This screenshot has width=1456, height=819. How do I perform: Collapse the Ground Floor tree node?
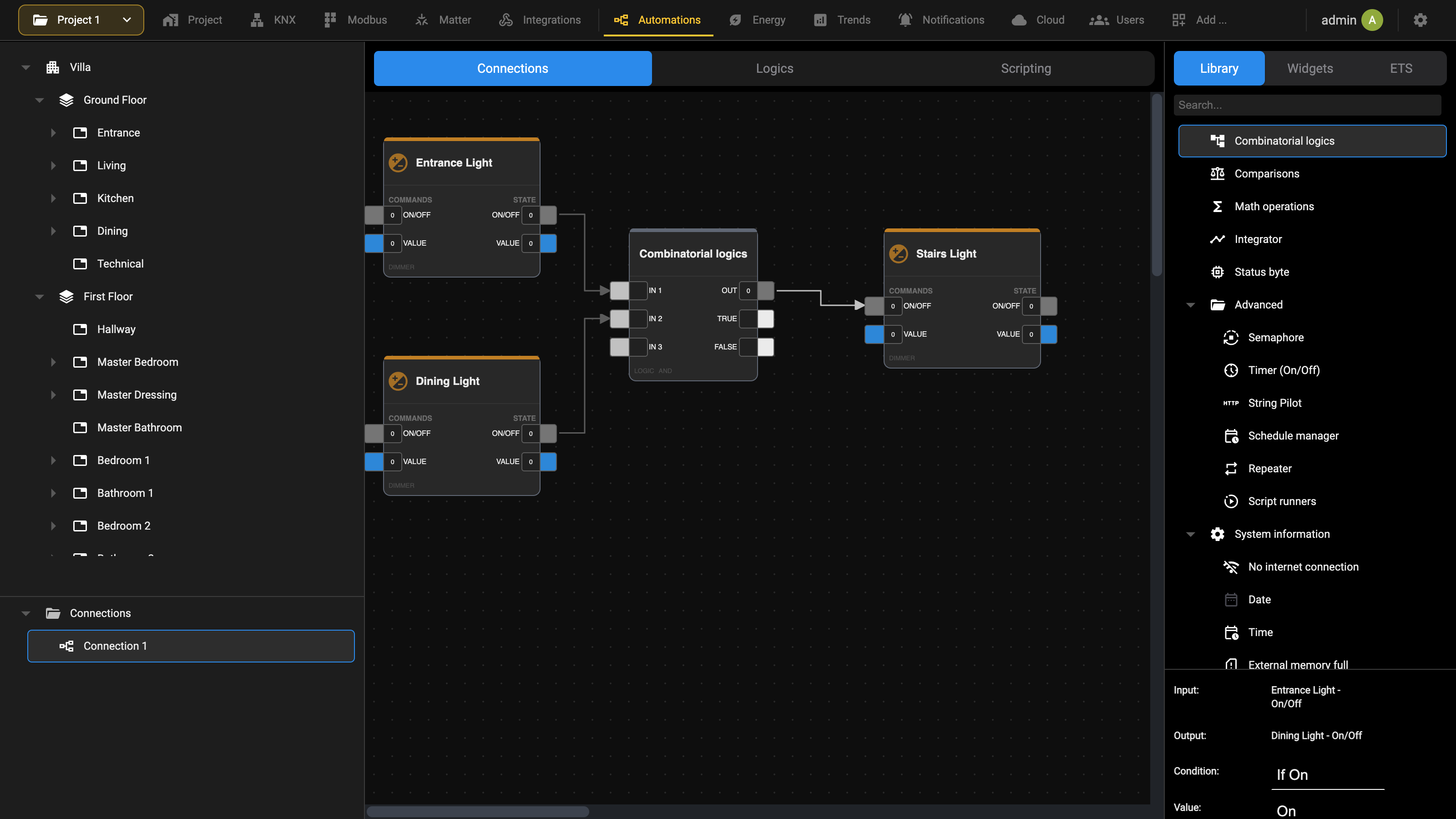pos(40,100)
